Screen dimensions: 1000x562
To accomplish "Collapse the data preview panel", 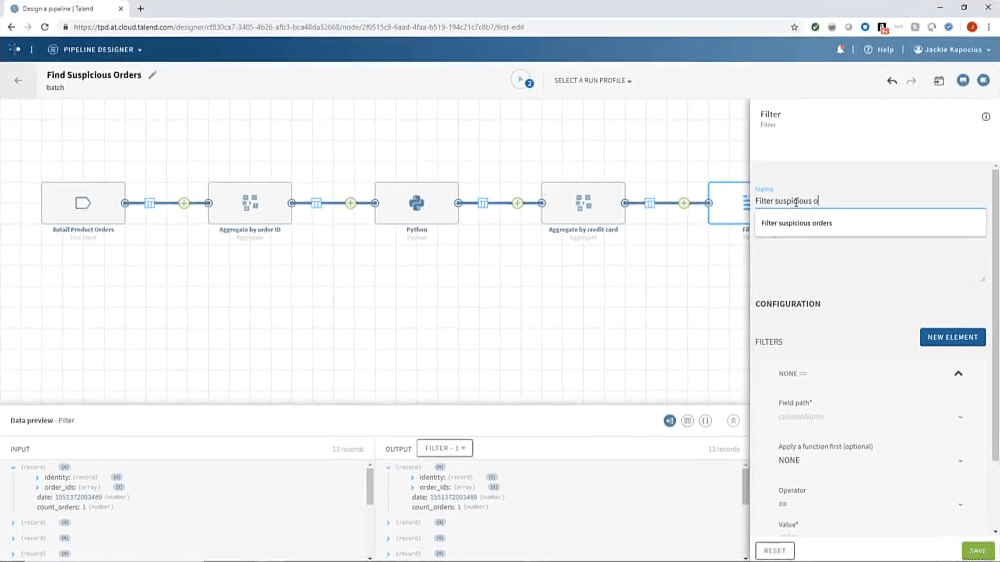I will (733, 421).
